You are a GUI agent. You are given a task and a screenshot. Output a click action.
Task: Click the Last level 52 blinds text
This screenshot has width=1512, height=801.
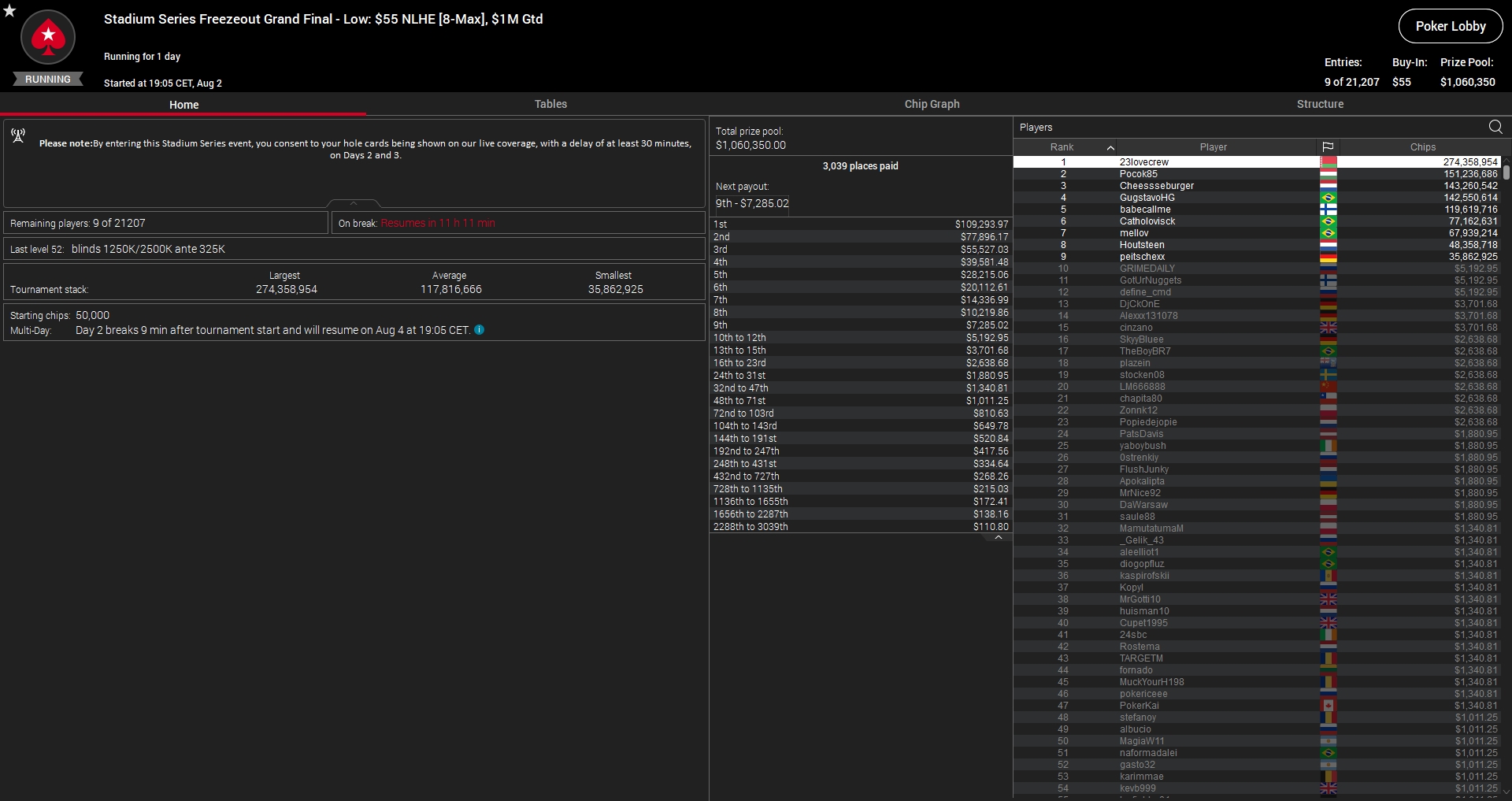click(x=117, y=249)
